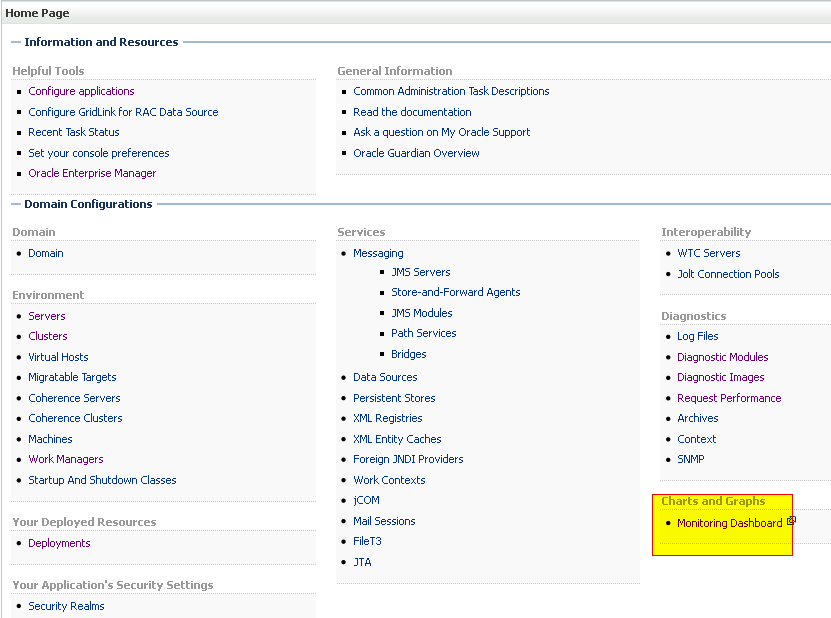Click the SNMP diagnostics link

pyautogui.click(x=690, y=459)
